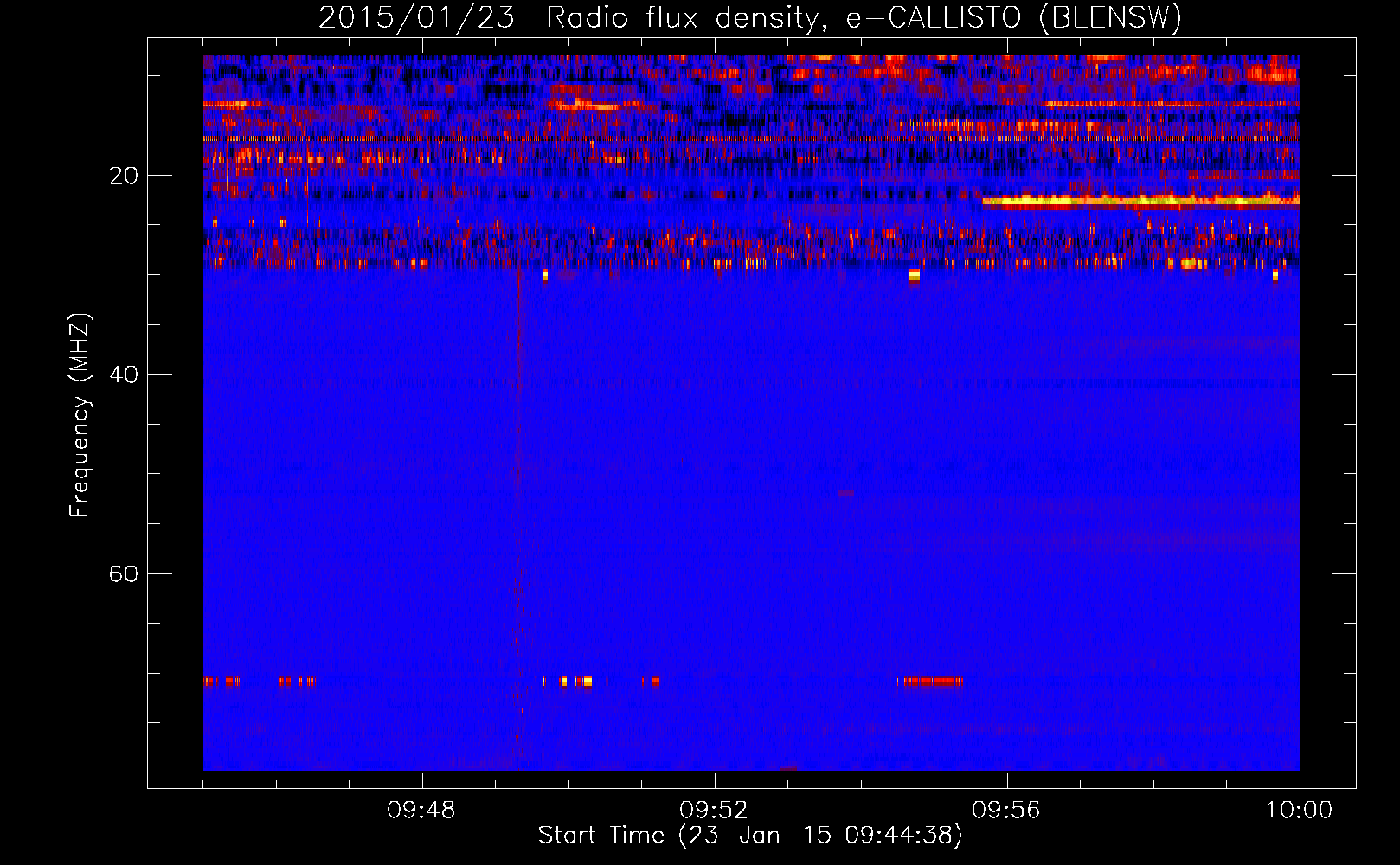Click the date '2015/01/23' in the title
1400x865 pixels.
(416, 17)
